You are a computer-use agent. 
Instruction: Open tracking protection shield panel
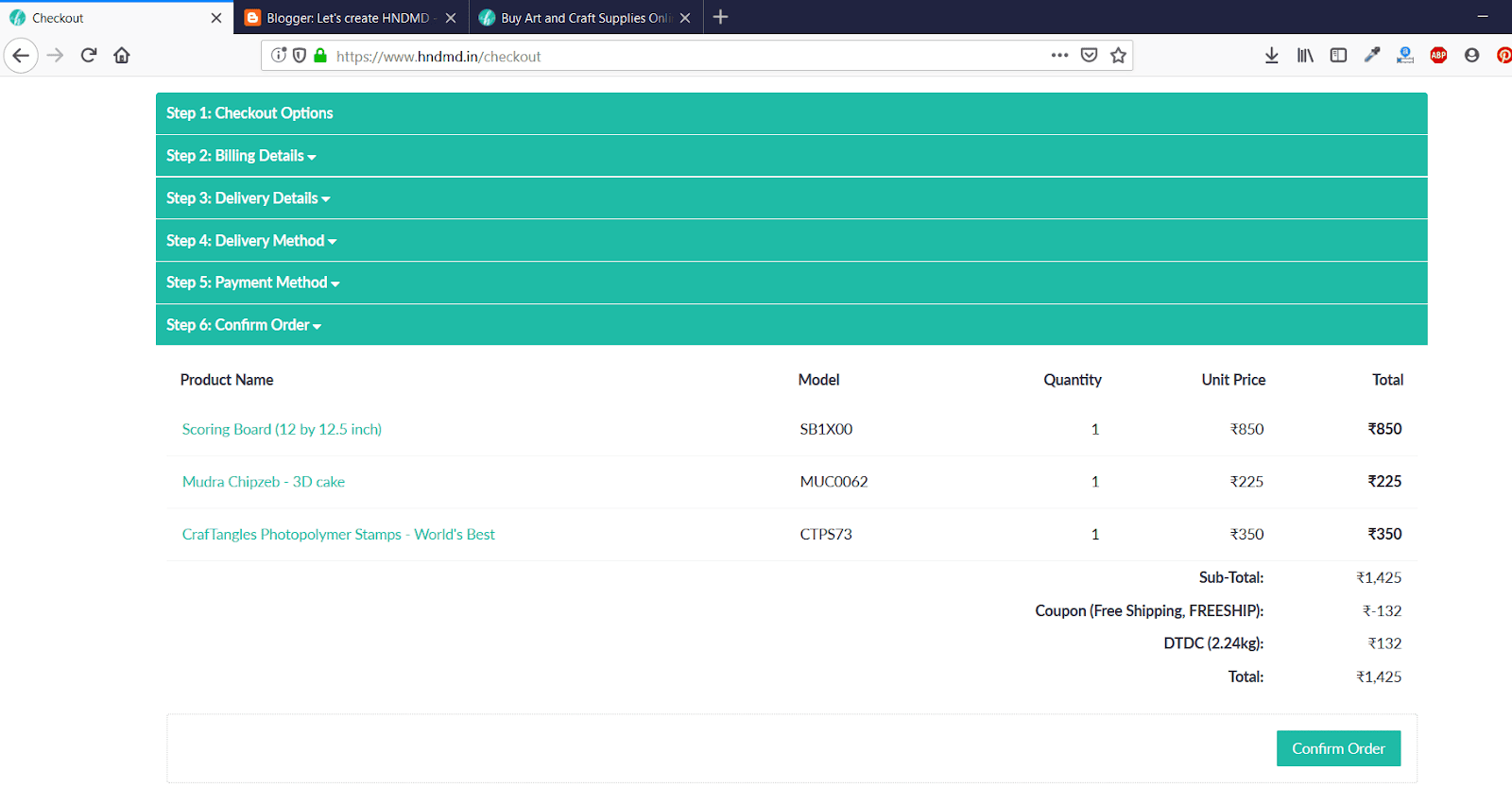tap(300, 56)
